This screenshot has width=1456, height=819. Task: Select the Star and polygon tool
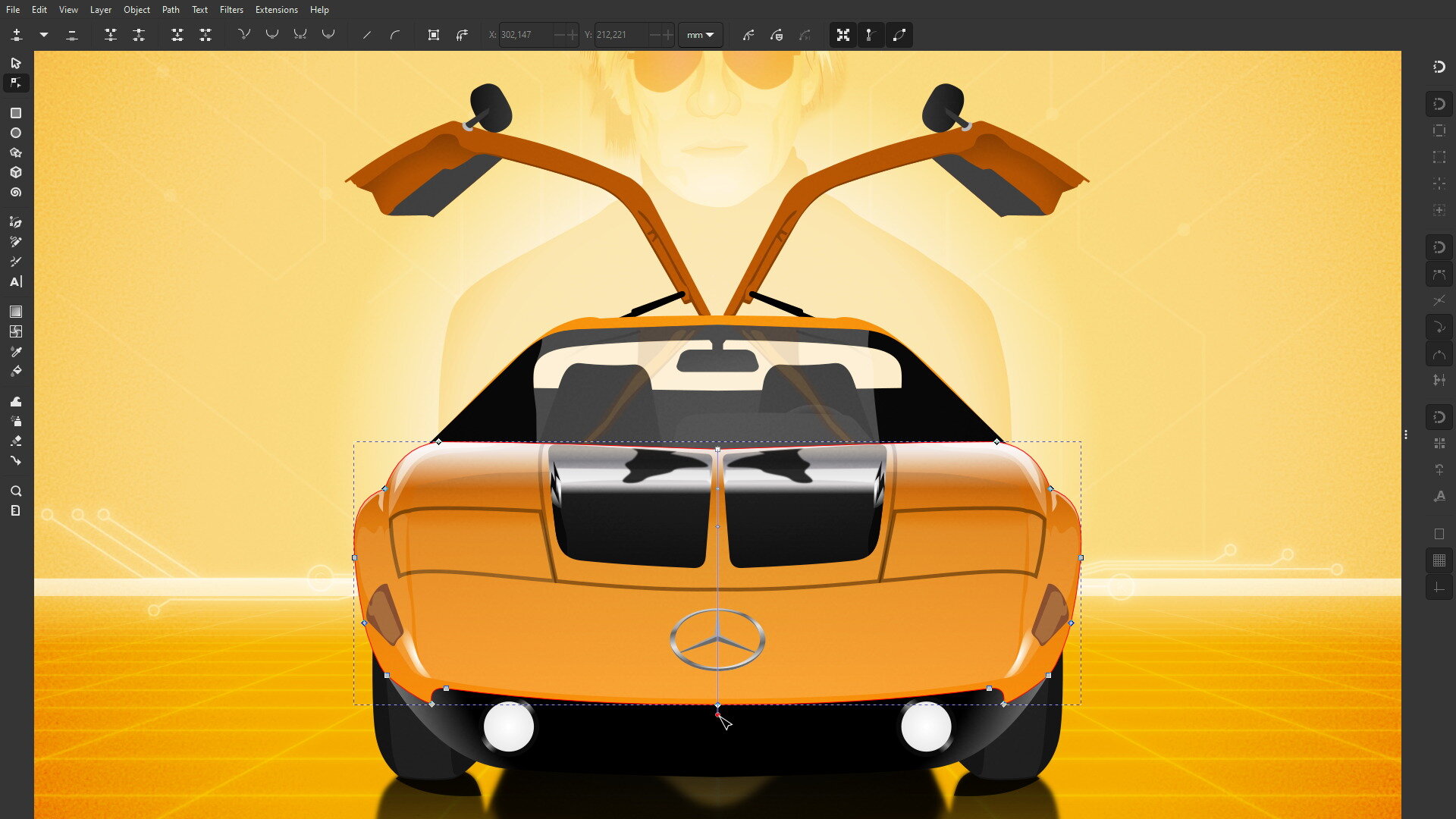pos(16,152)
